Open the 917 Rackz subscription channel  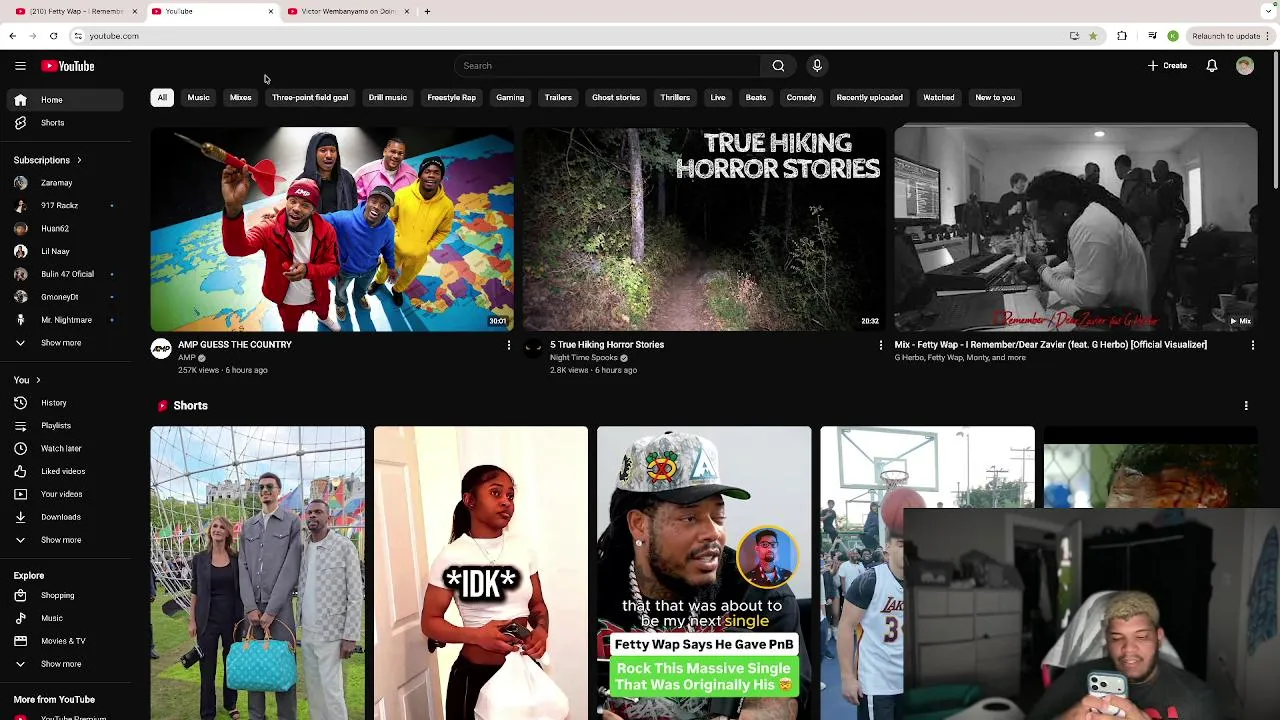tap(66, 206)
